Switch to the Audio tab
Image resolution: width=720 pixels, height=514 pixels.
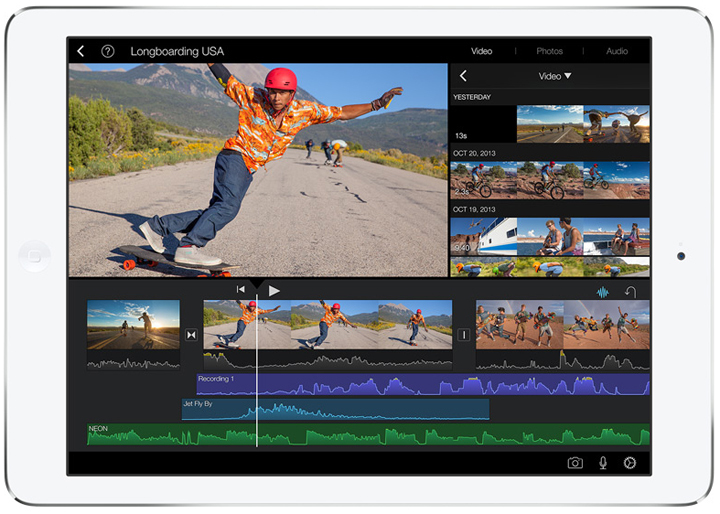[617, 51]
